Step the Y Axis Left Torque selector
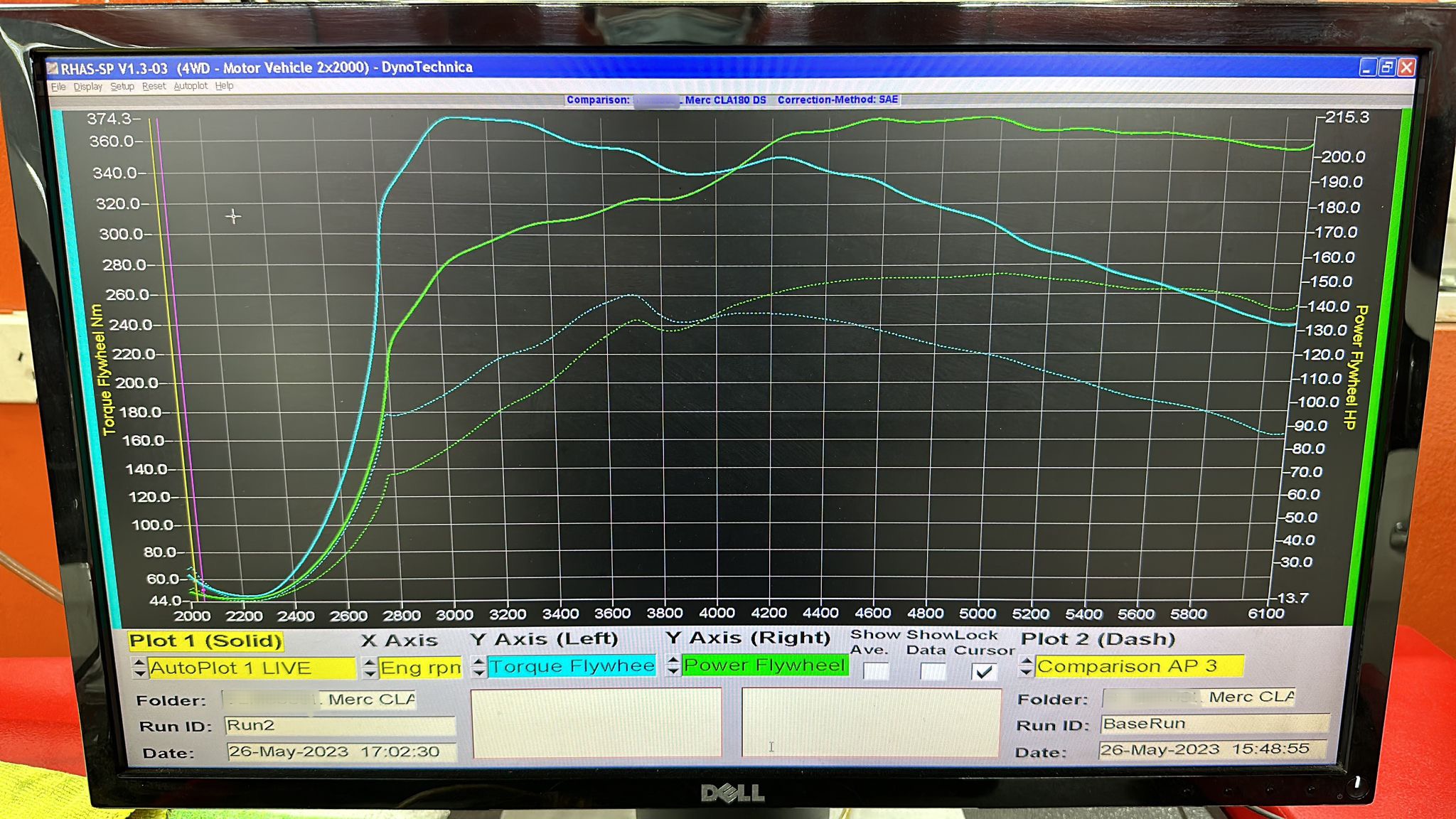 [x=478, y=666]
